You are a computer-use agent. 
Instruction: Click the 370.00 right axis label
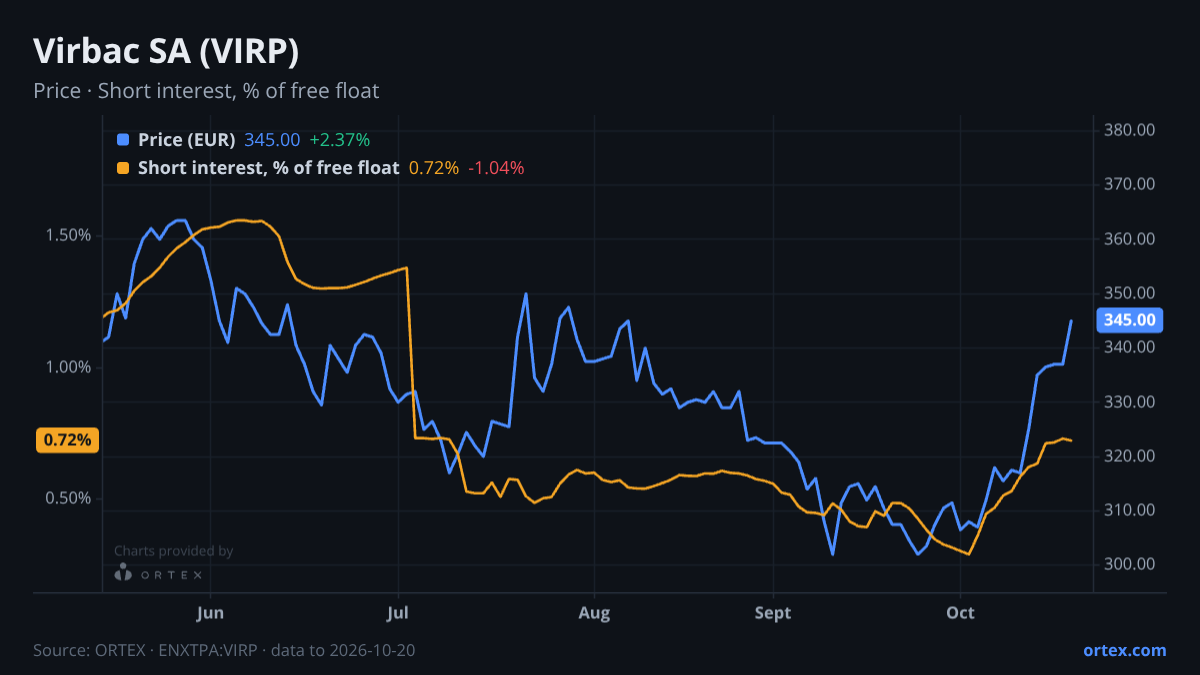pos(1131,184)
